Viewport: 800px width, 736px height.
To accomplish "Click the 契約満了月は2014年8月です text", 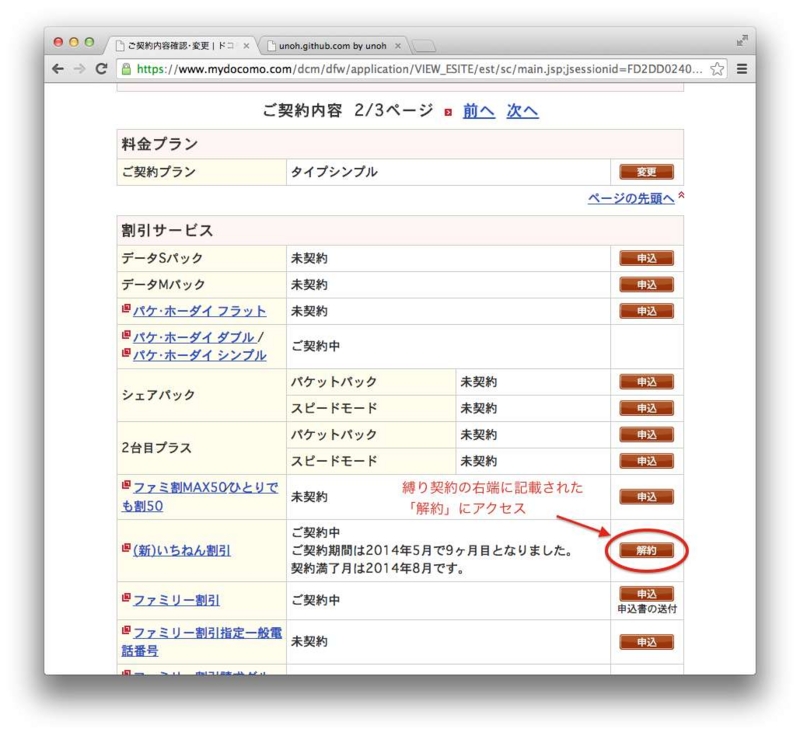I will pos(377,569).
